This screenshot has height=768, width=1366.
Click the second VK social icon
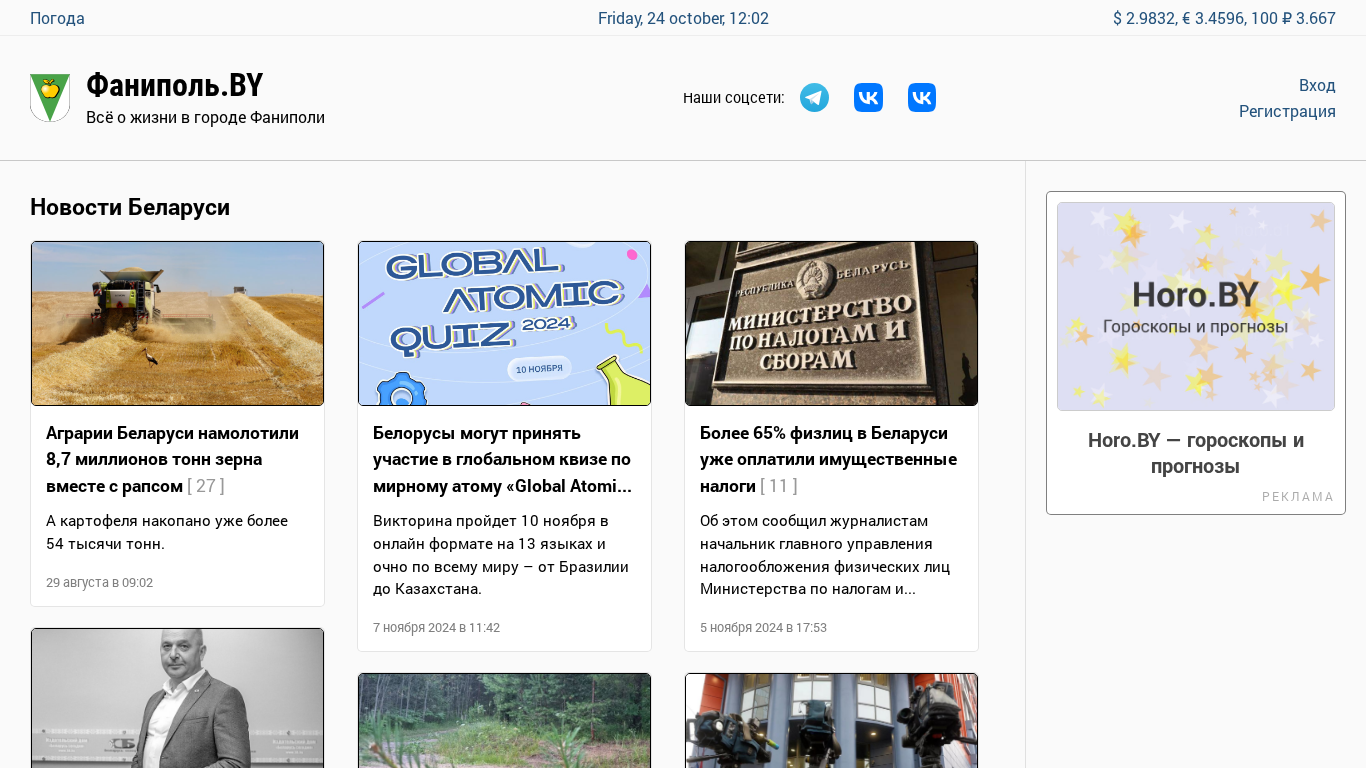(922, 98)
